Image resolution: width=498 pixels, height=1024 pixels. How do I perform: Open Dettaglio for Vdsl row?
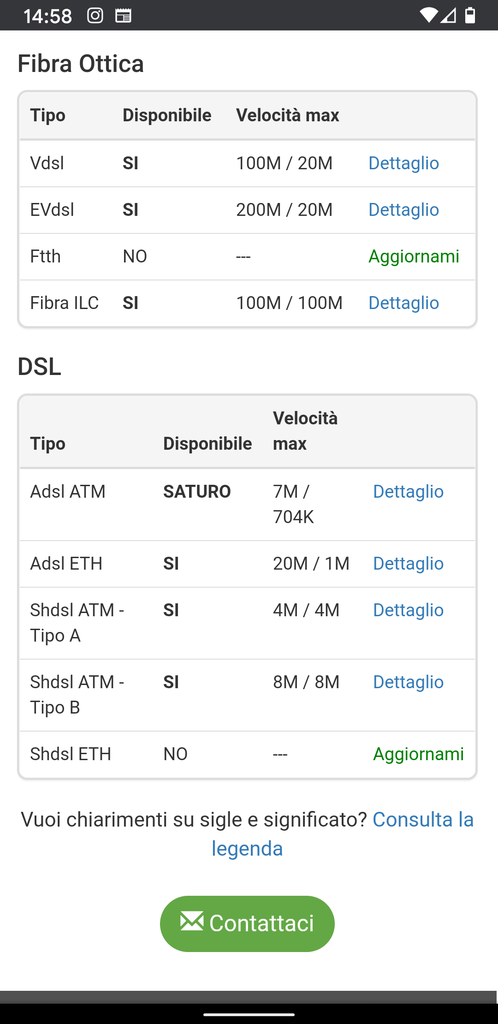[x=403, y=163]
